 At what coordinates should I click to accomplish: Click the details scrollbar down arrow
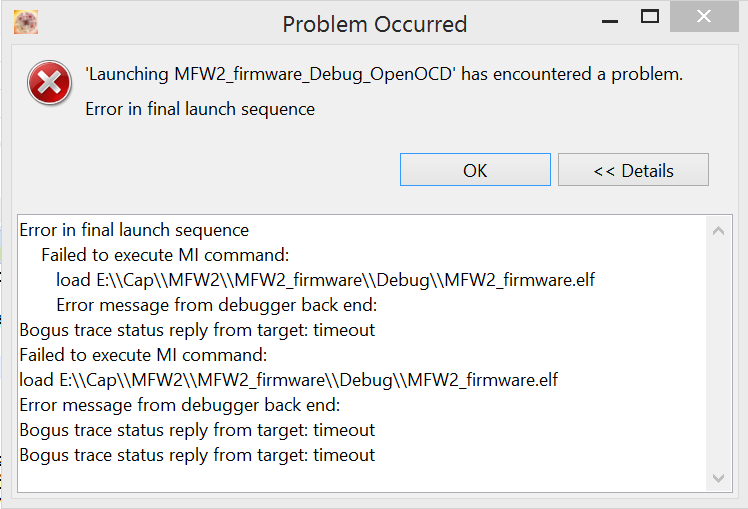tap(718, 479)
